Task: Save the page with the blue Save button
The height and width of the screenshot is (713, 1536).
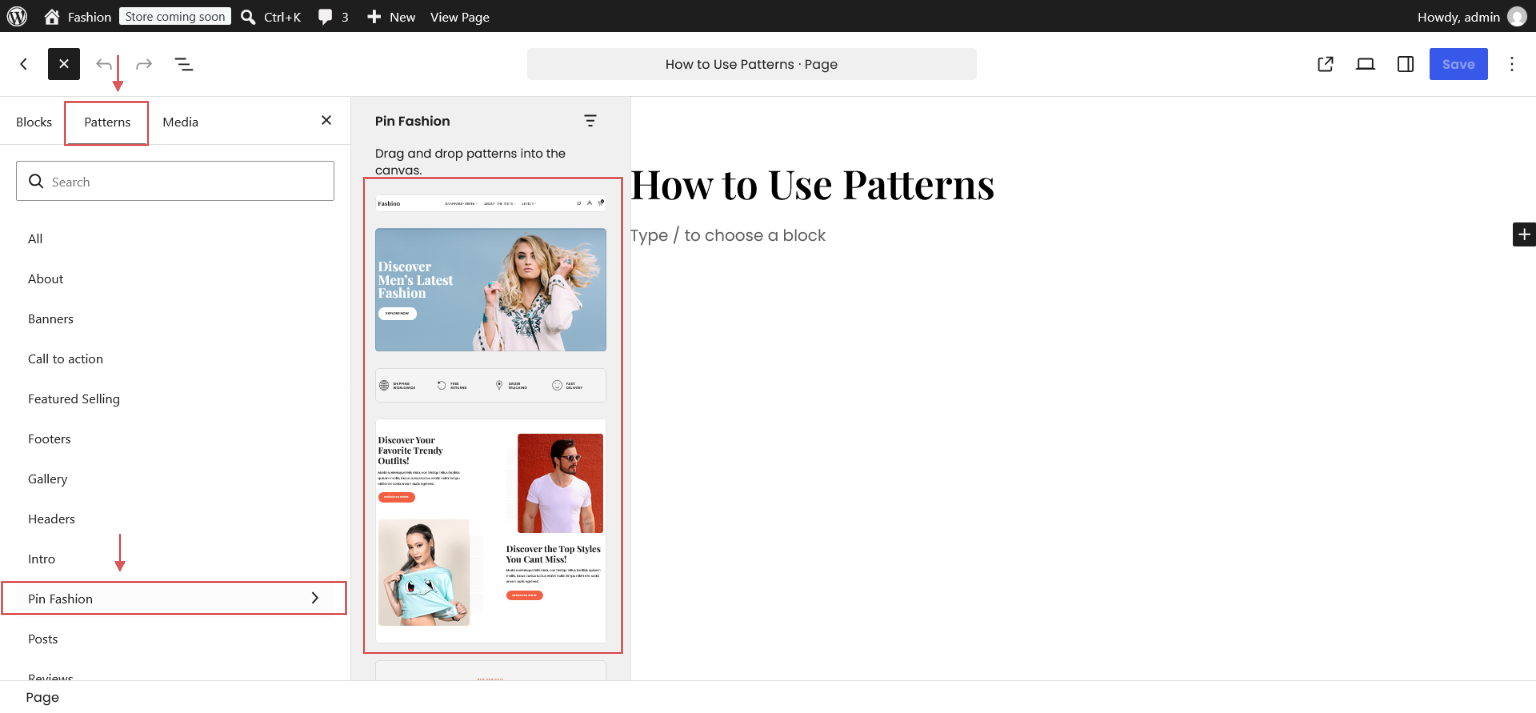Action: click(x=1458, y=64)
